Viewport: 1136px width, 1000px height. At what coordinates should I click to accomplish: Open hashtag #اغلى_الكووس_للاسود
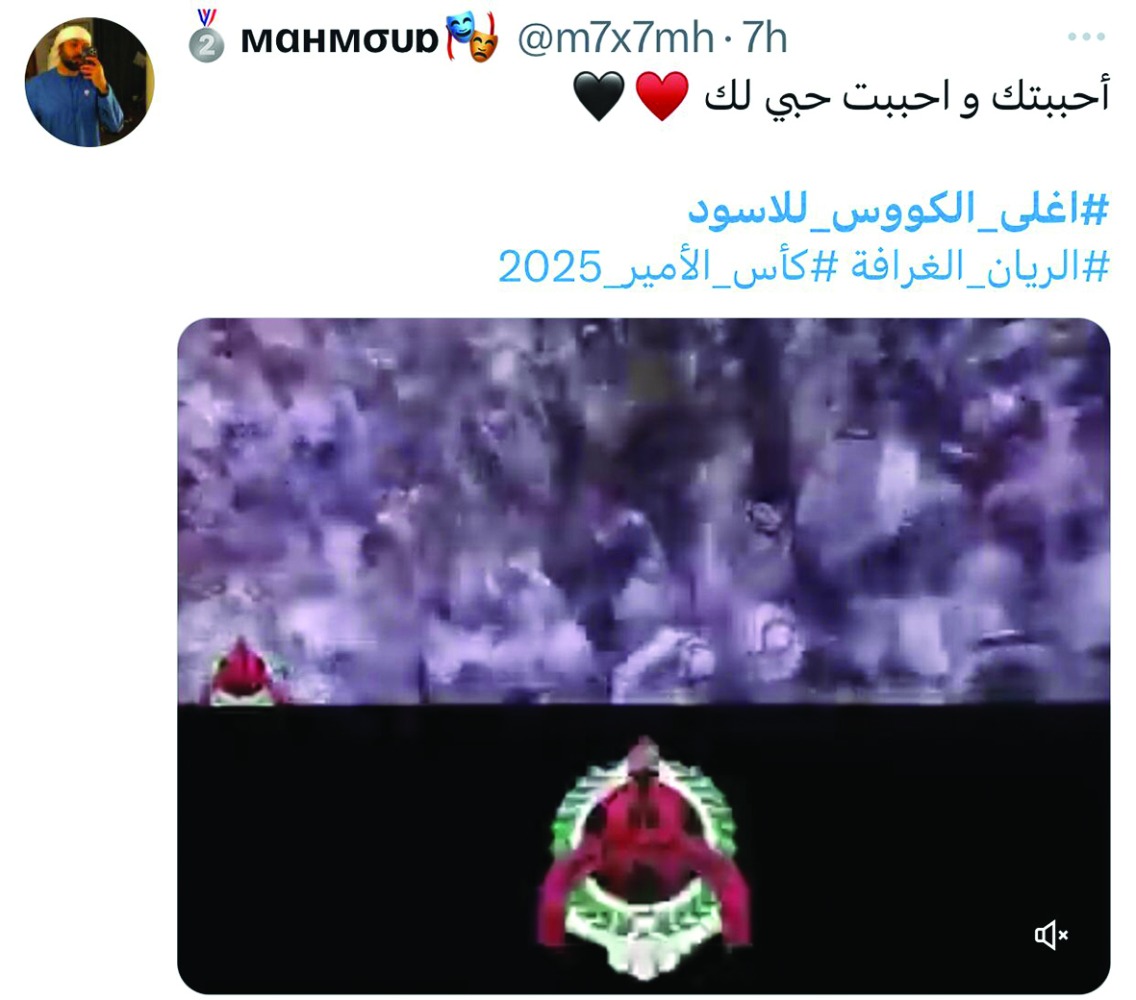pos(898,209)
